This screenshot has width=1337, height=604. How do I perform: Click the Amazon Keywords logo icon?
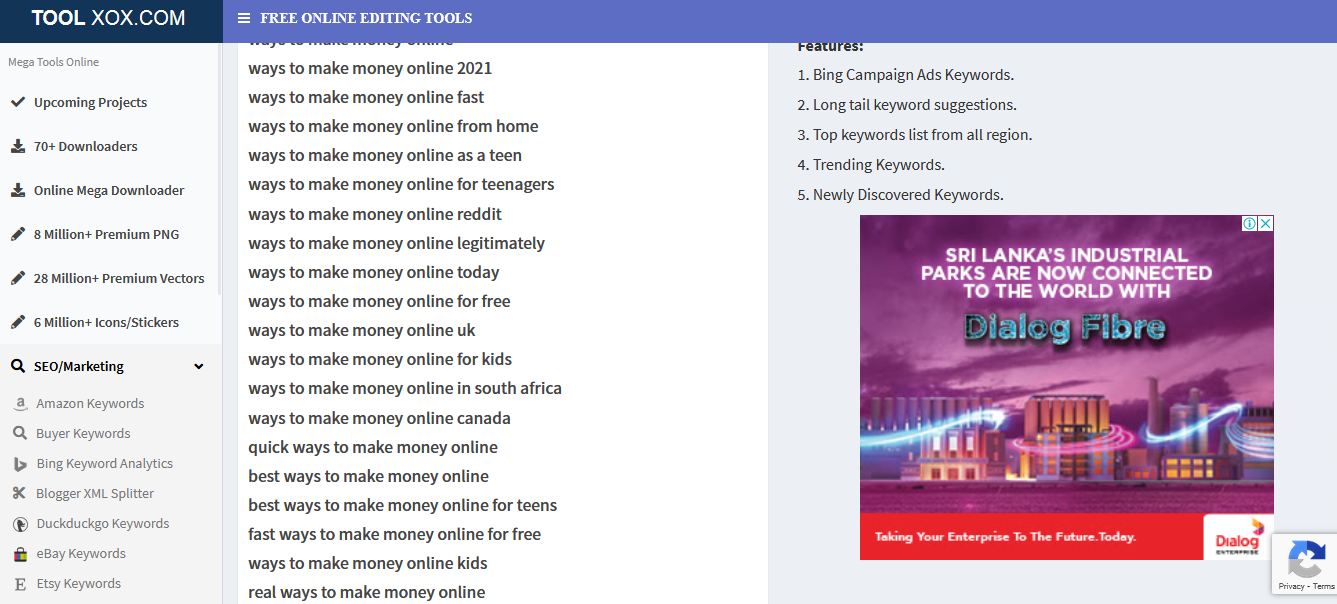[19, 404]
